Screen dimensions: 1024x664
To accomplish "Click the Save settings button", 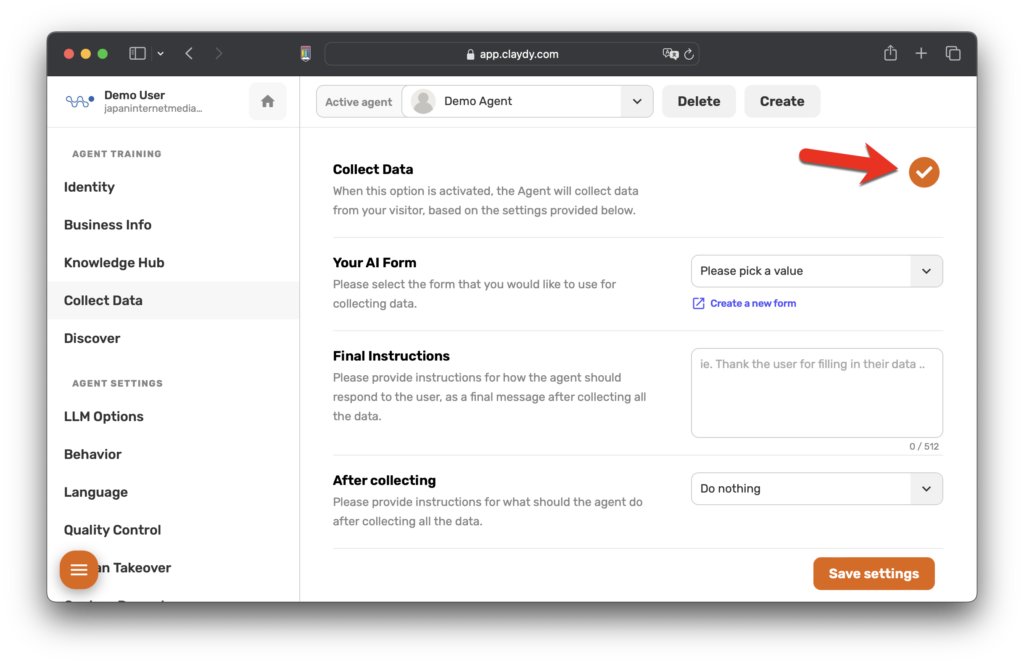I will 873,574.
